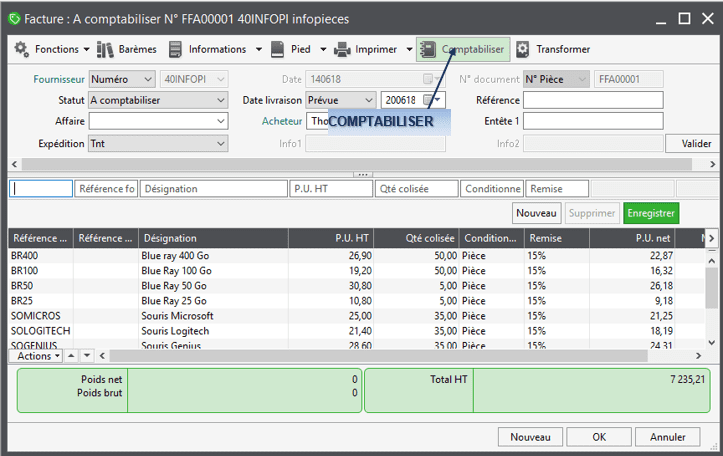Select the SOLOGITECH row reference
The width and height of the screenshot is (723, 456).
[x=41, y=331]
